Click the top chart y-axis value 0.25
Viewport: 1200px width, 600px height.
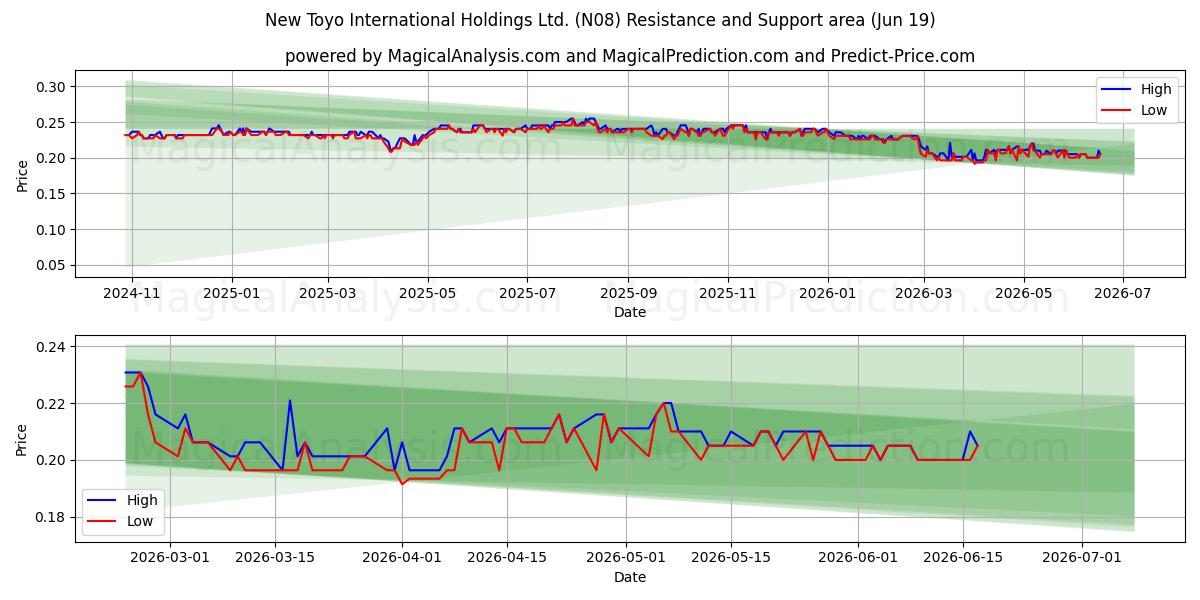click(50, 123)
